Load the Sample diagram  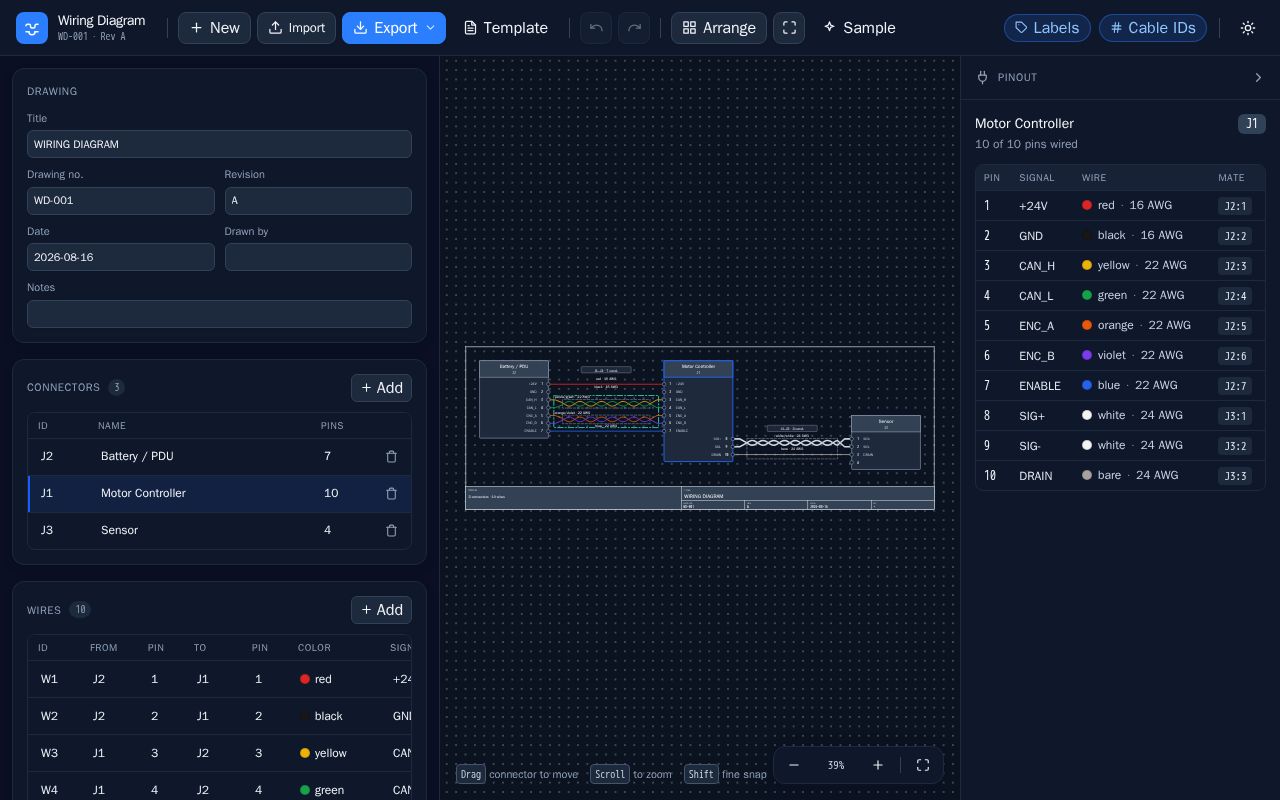tap(859, 28)
